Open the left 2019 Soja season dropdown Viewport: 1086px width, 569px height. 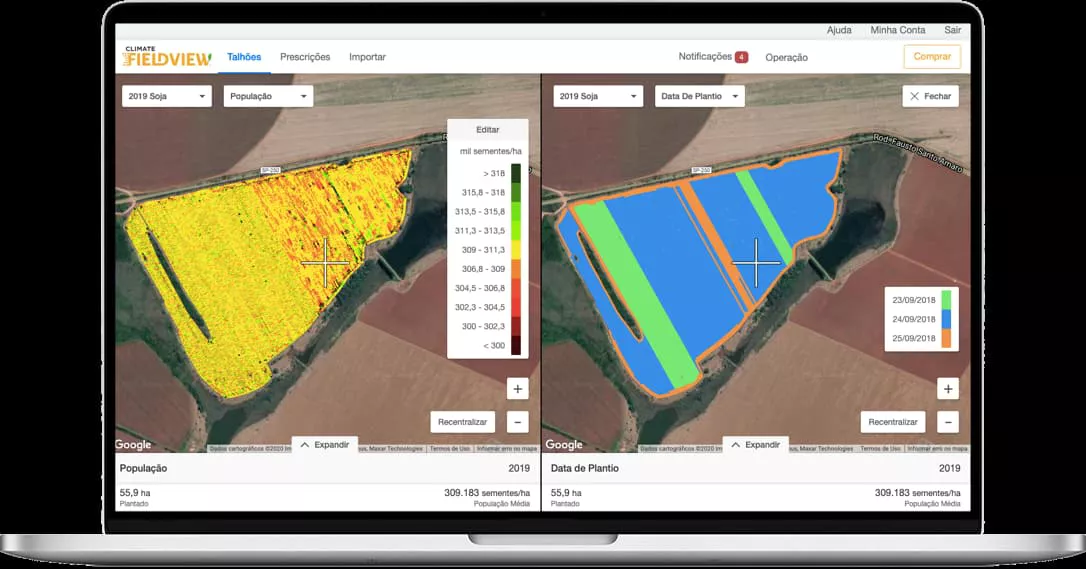[x=167, y=96]
